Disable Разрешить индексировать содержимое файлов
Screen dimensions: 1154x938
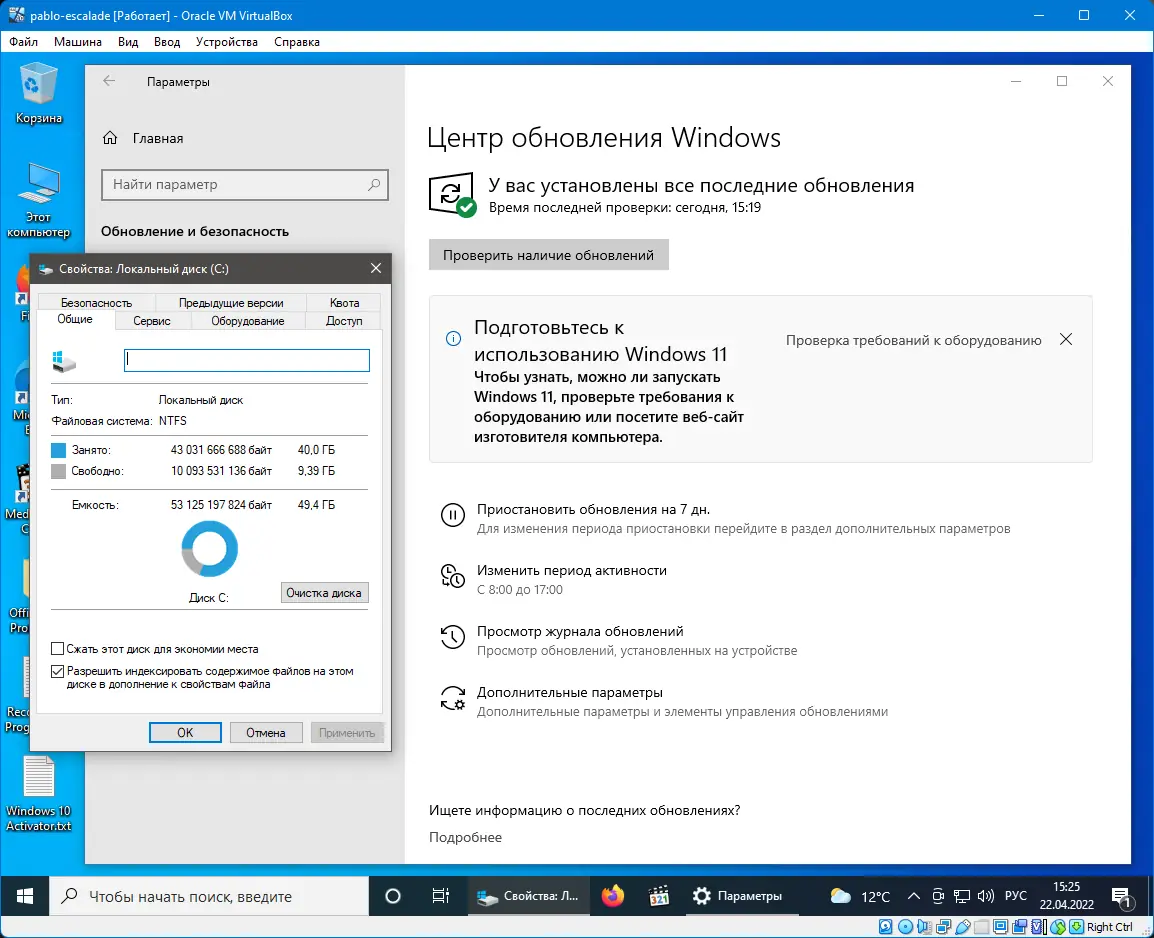click(58, 671)
